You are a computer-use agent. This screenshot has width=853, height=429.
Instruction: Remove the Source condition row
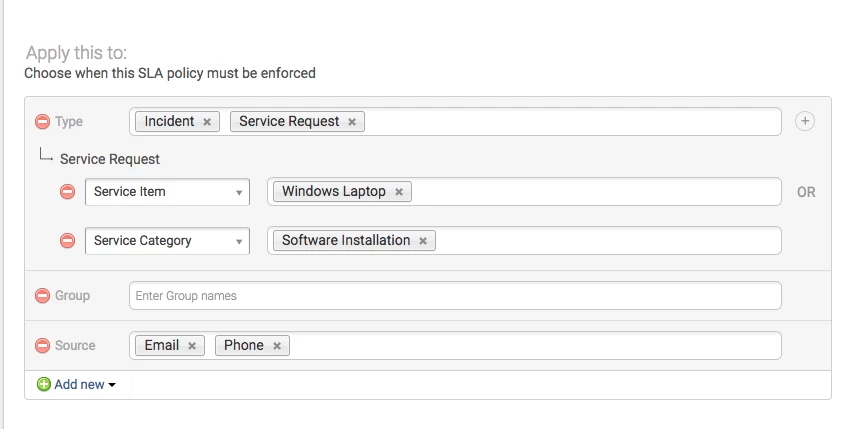coord(42,345)
